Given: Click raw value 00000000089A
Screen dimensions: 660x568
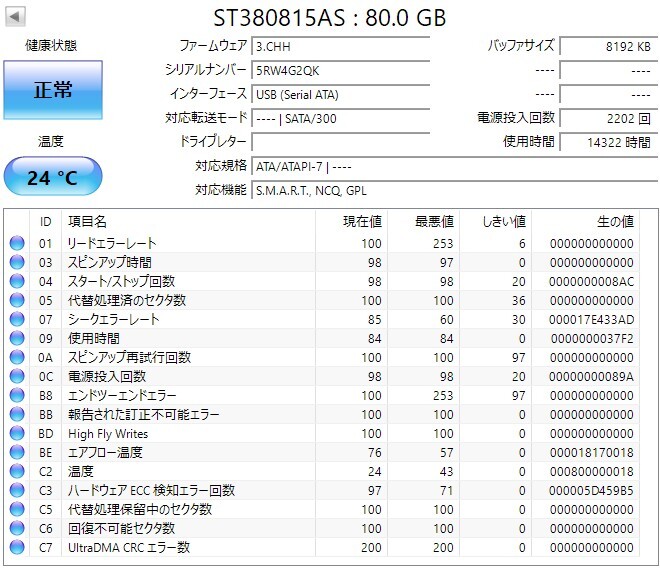Looking at the screenshot, I should (591, 377).
